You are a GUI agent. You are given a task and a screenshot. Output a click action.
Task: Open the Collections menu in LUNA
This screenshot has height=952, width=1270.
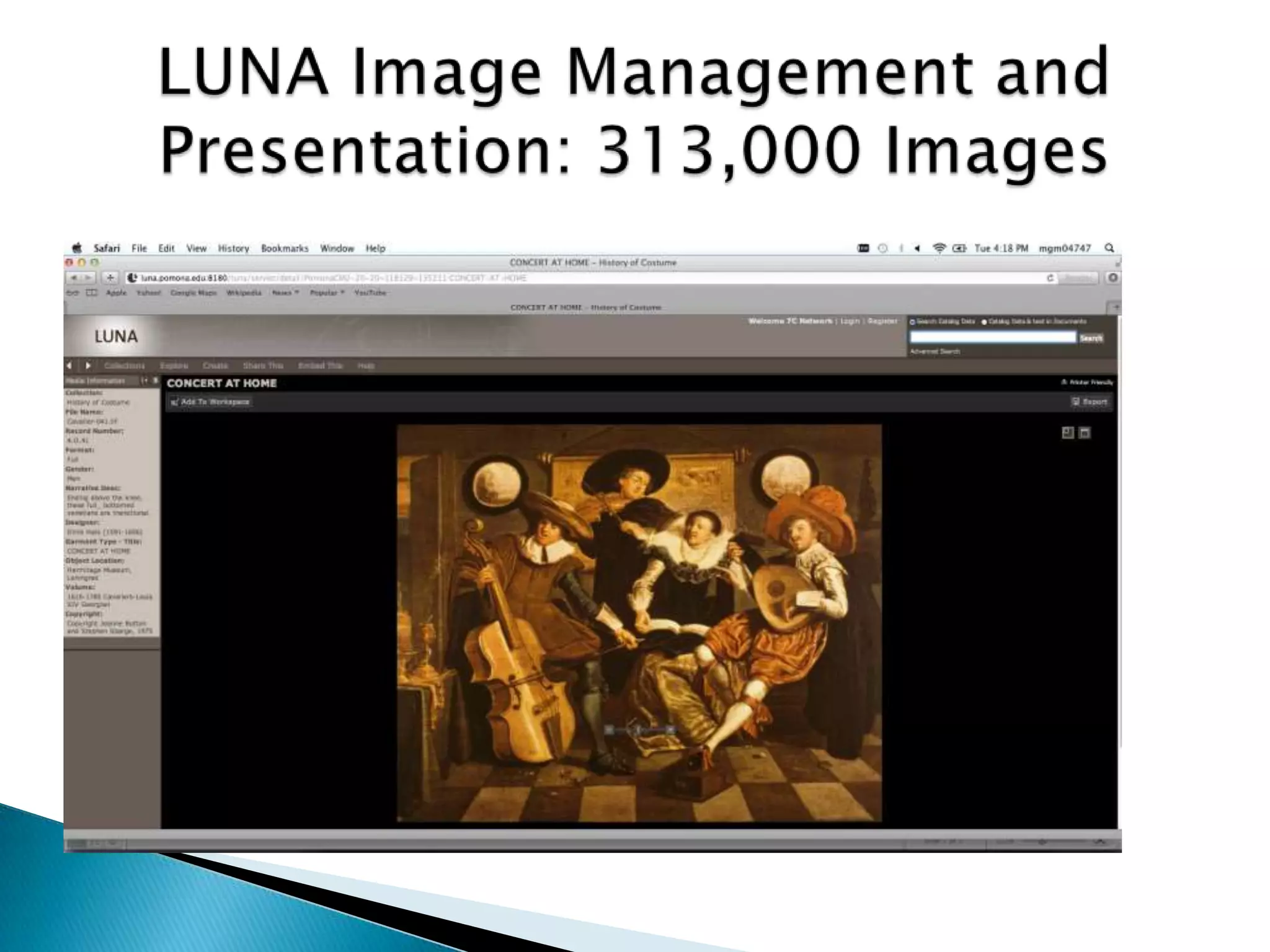(124, 366)
